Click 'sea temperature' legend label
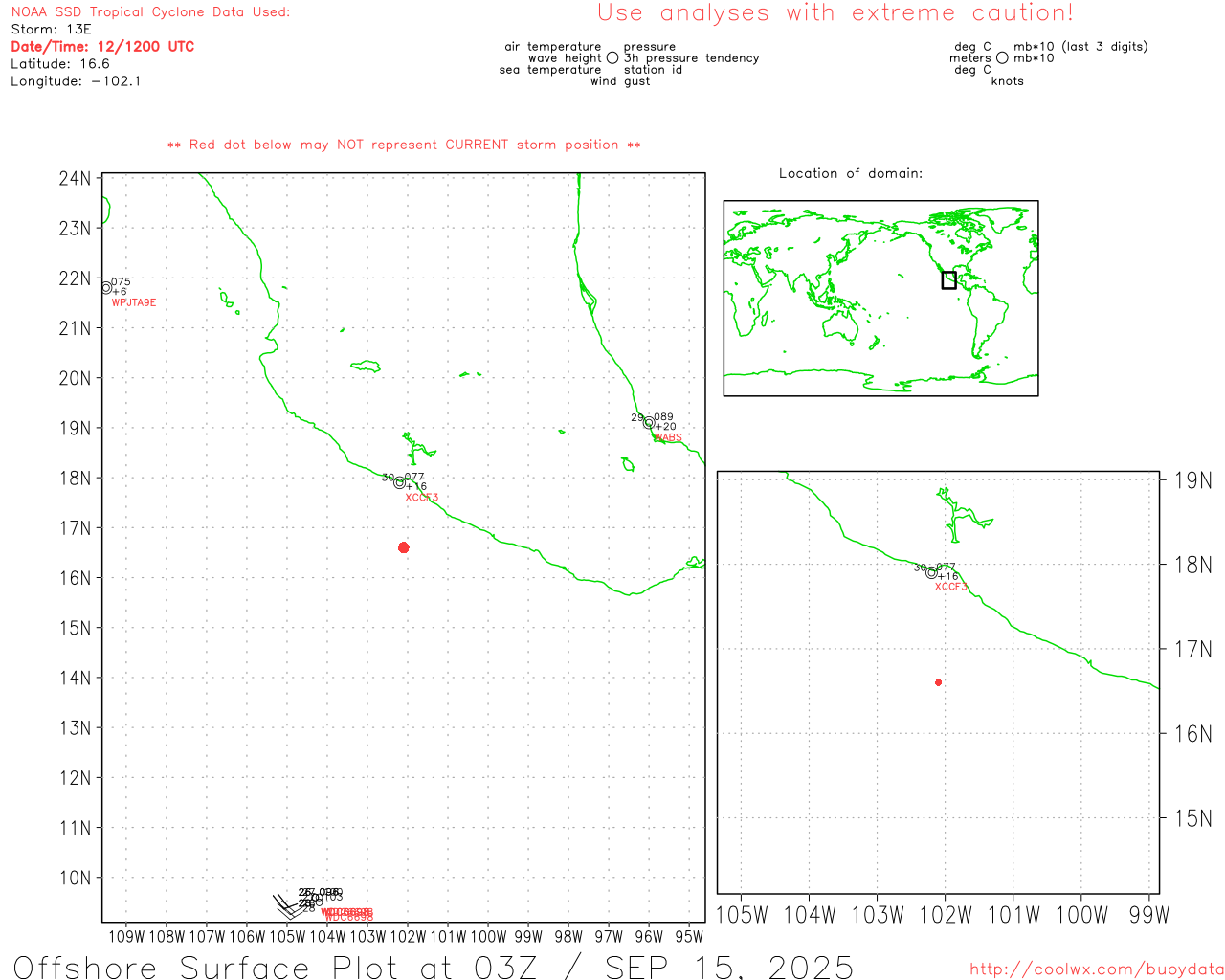This screenshot has height=980, width=1225. [x=550, y=70]
